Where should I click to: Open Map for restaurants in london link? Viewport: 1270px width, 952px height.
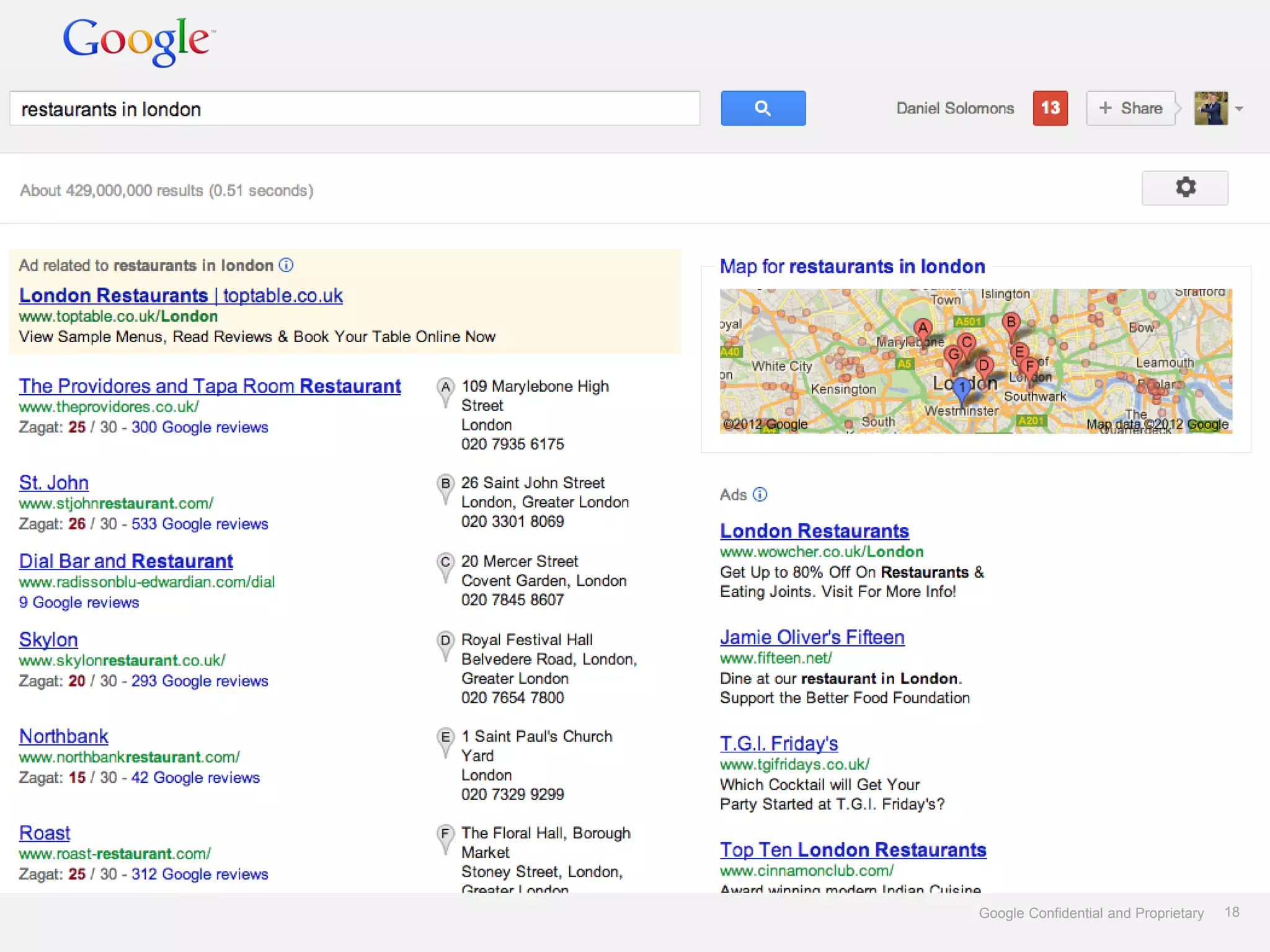tap(852, 267)
